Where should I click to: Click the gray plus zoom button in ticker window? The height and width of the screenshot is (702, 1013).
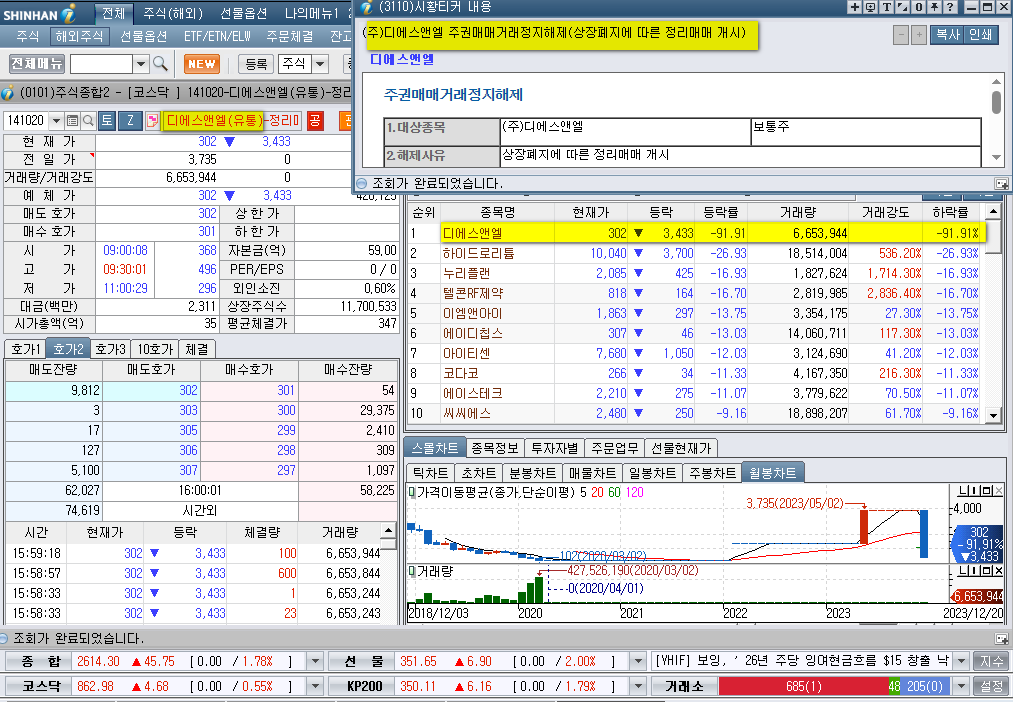919,35
